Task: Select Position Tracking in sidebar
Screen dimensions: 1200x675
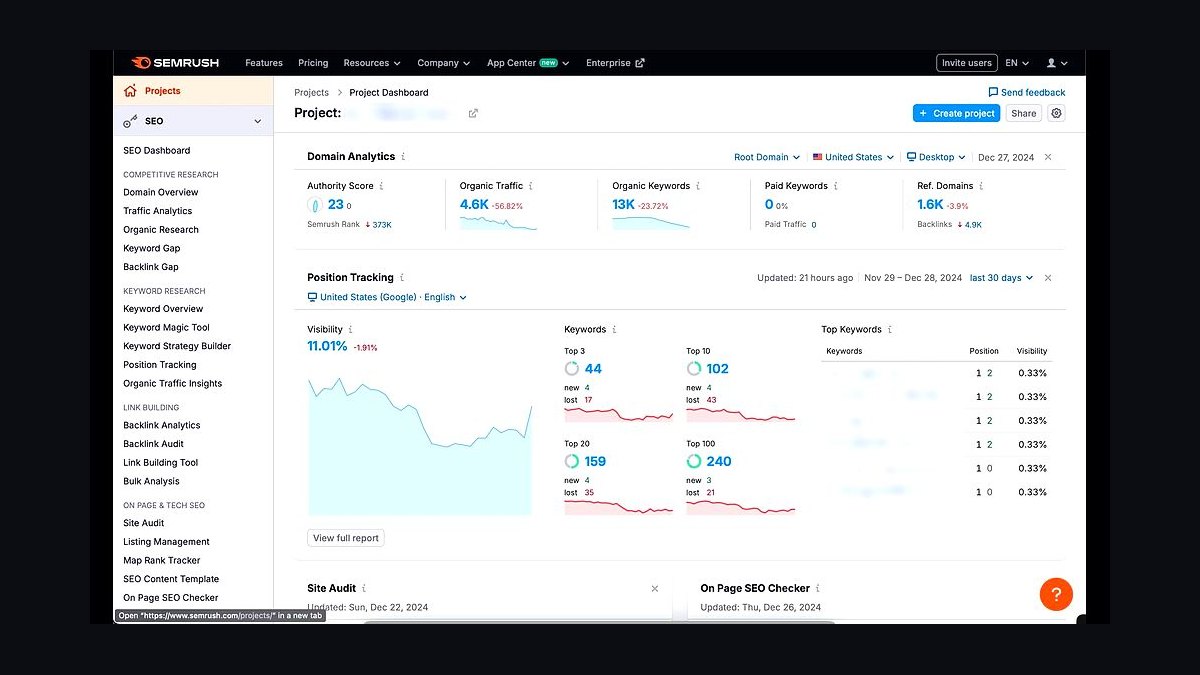Action: pyautogui.click(x=160, y=365)
